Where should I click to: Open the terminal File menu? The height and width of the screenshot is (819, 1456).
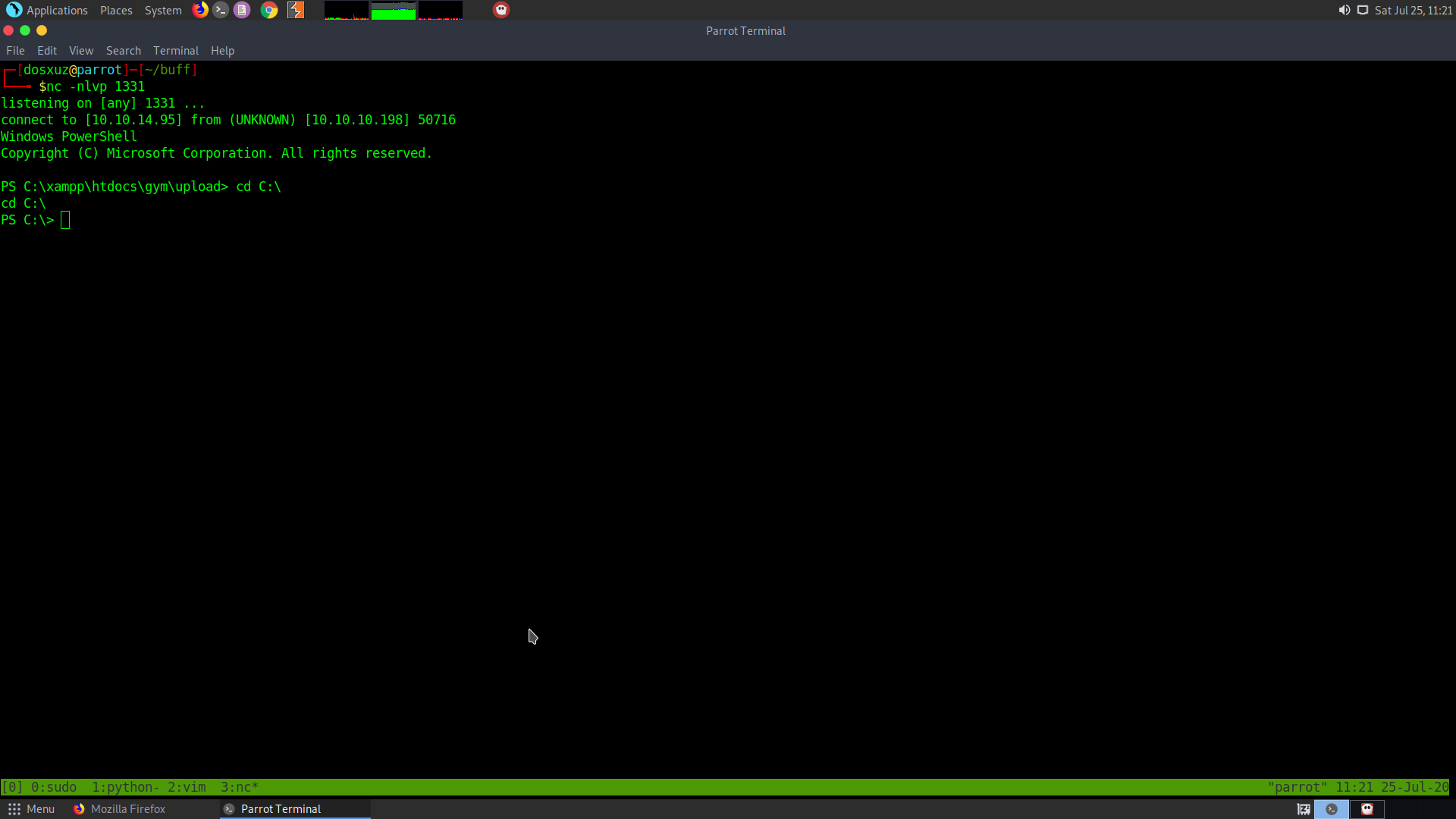(15, 51)
